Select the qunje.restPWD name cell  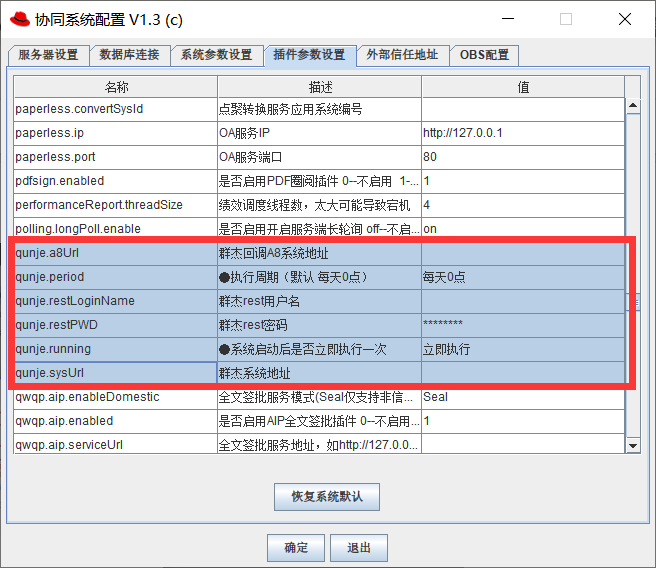pos(115,325)
